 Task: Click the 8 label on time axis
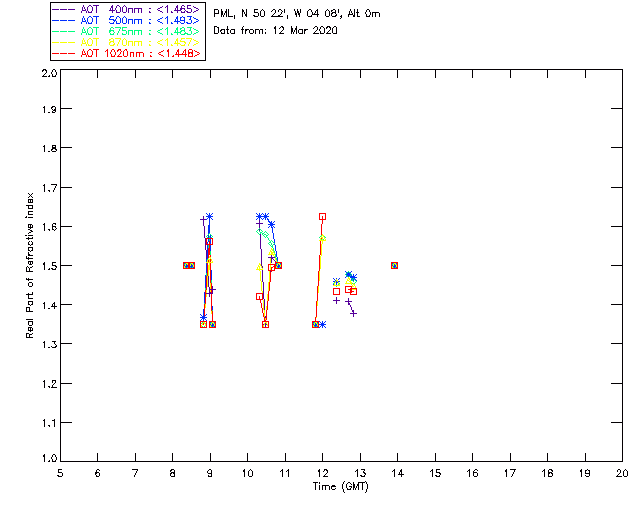coord(172,473)
